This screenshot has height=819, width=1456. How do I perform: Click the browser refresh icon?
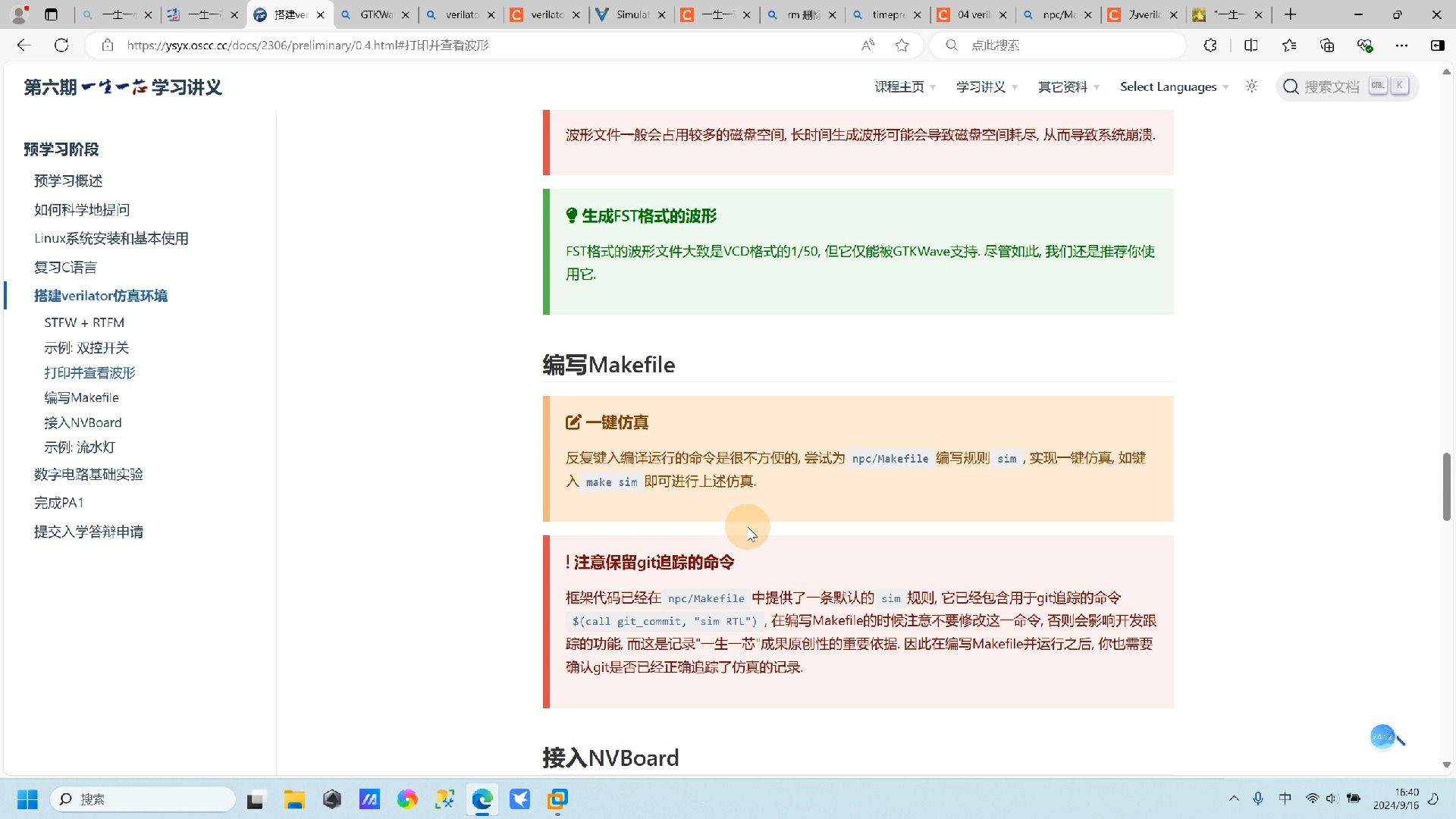(x=61, y=45)
